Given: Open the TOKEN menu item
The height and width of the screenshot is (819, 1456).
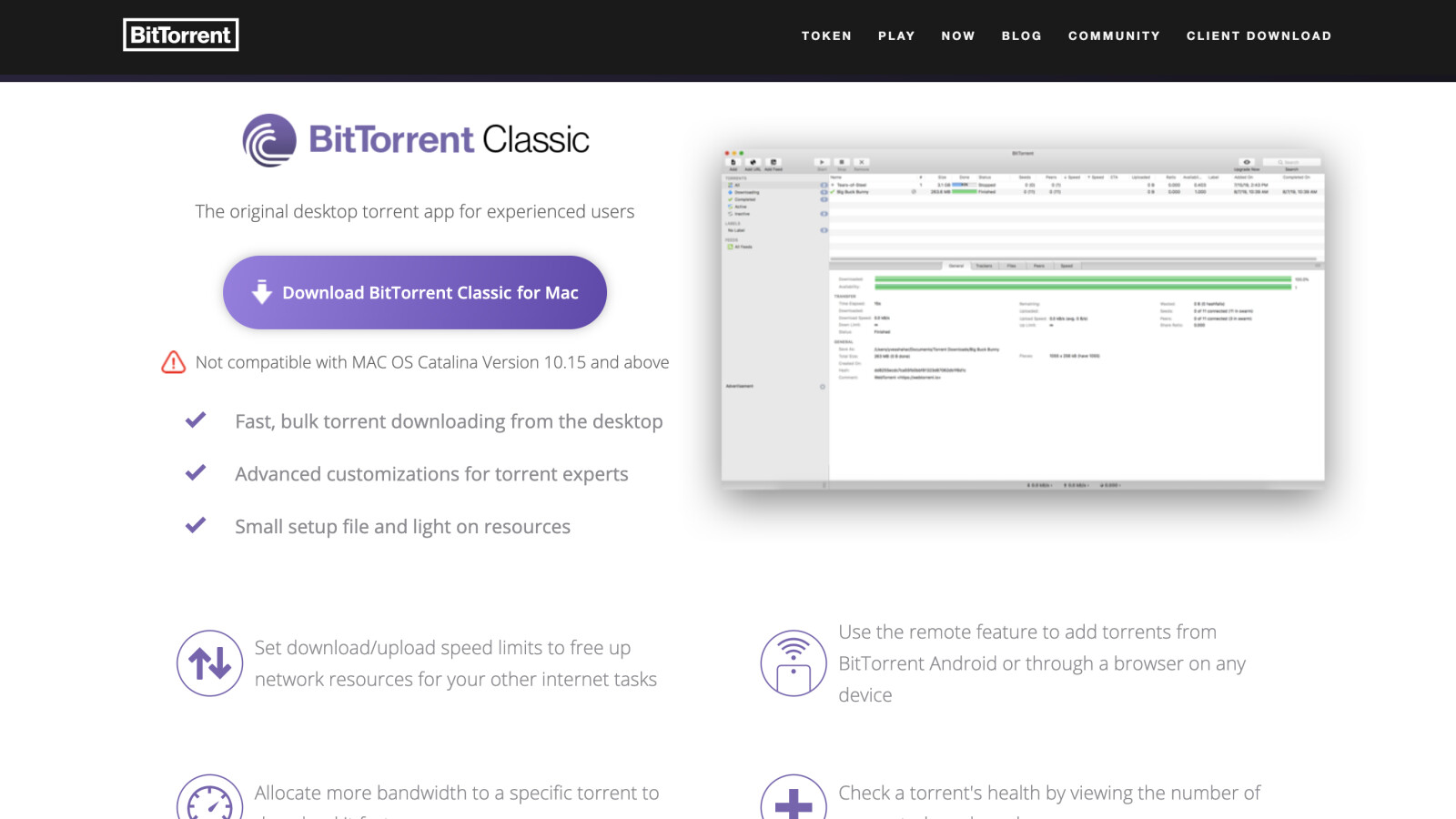Looking at the screenshot, I should (x=826, y=35).
